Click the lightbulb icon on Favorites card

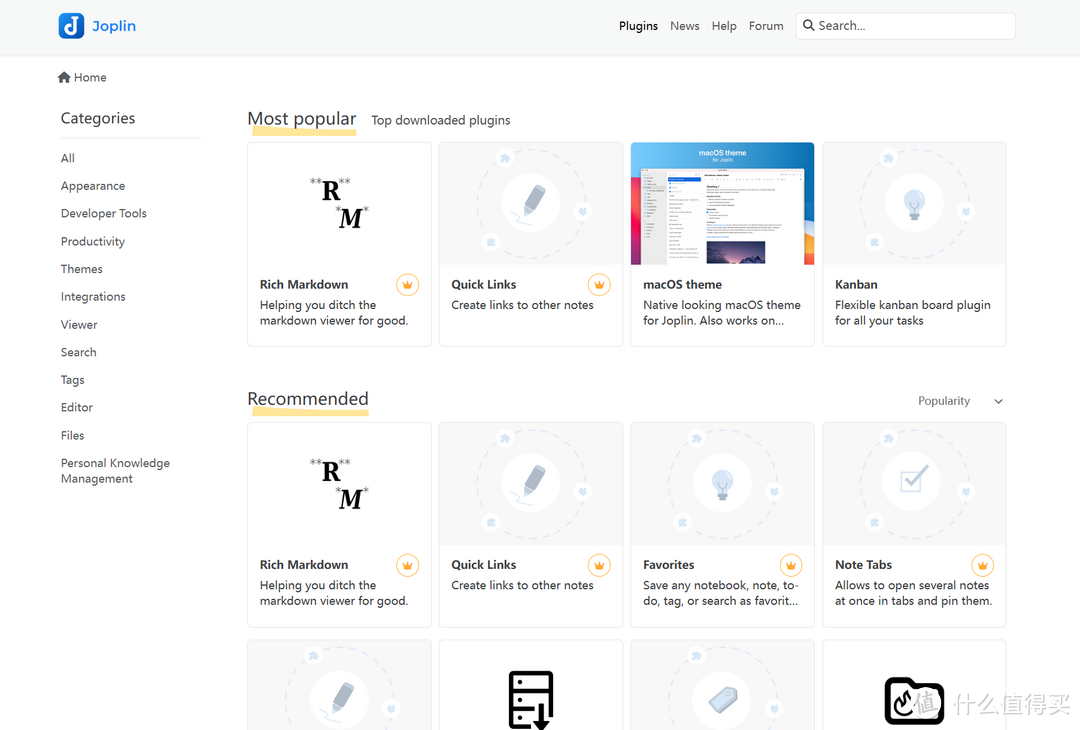click(x=723, y=483)
